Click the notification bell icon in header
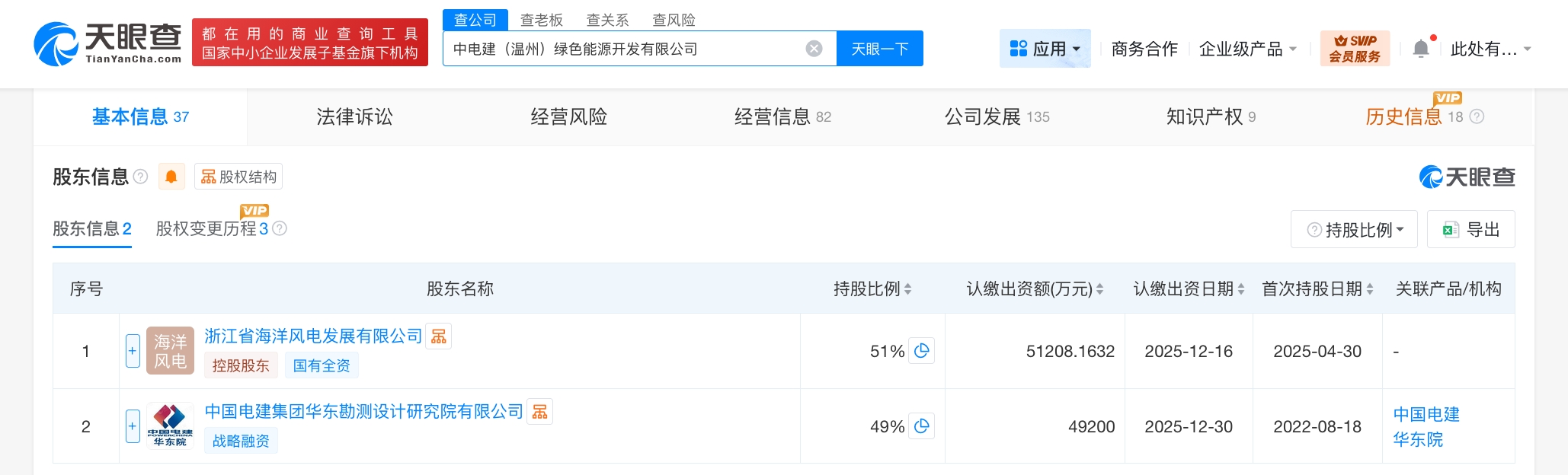The width and height of the screenshot is (1568, 475). 1421,49
